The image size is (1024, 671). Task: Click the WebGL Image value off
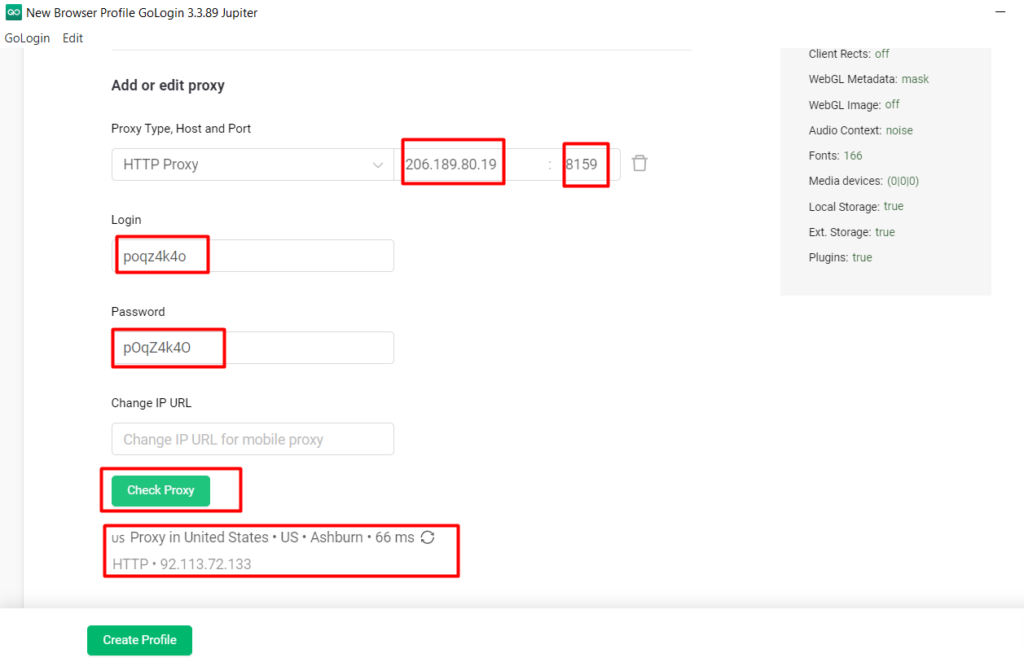tap(892, 105)
